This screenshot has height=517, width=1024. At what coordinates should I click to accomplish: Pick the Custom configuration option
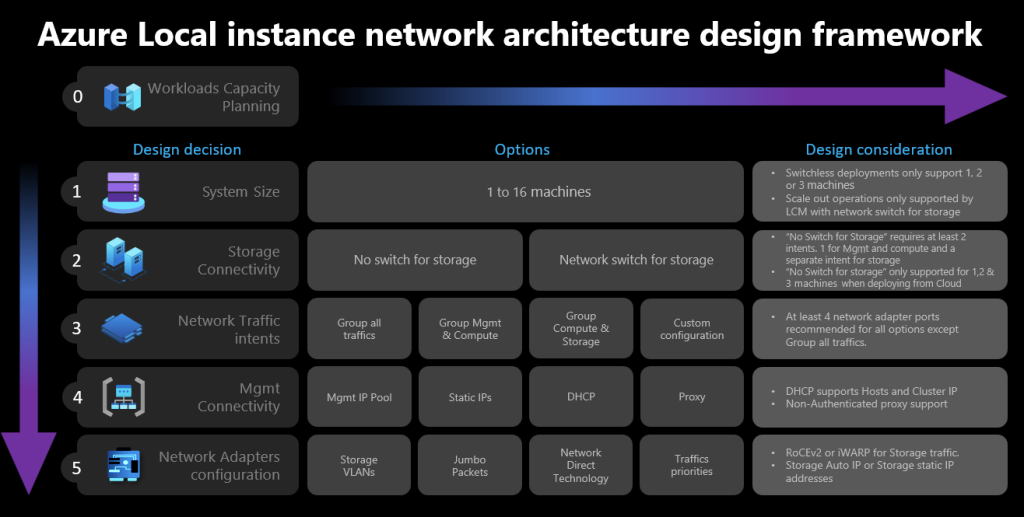[x=692, y=329]
